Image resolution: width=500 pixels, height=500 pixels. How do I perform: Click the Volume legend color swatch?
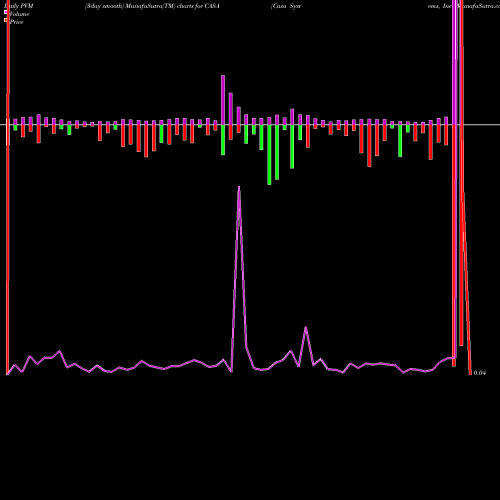[6, 12]
